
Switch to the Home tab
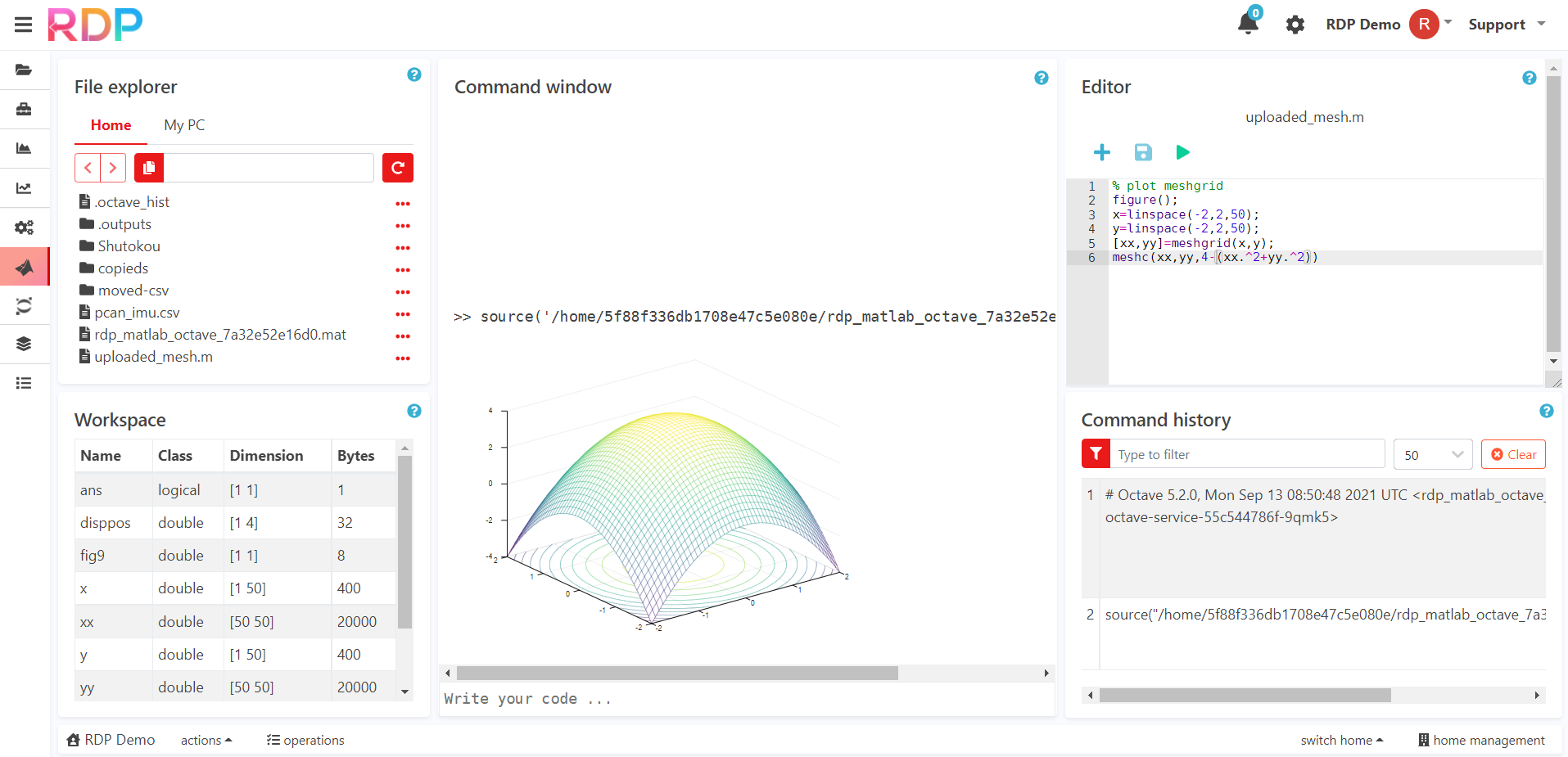point(111,125)
